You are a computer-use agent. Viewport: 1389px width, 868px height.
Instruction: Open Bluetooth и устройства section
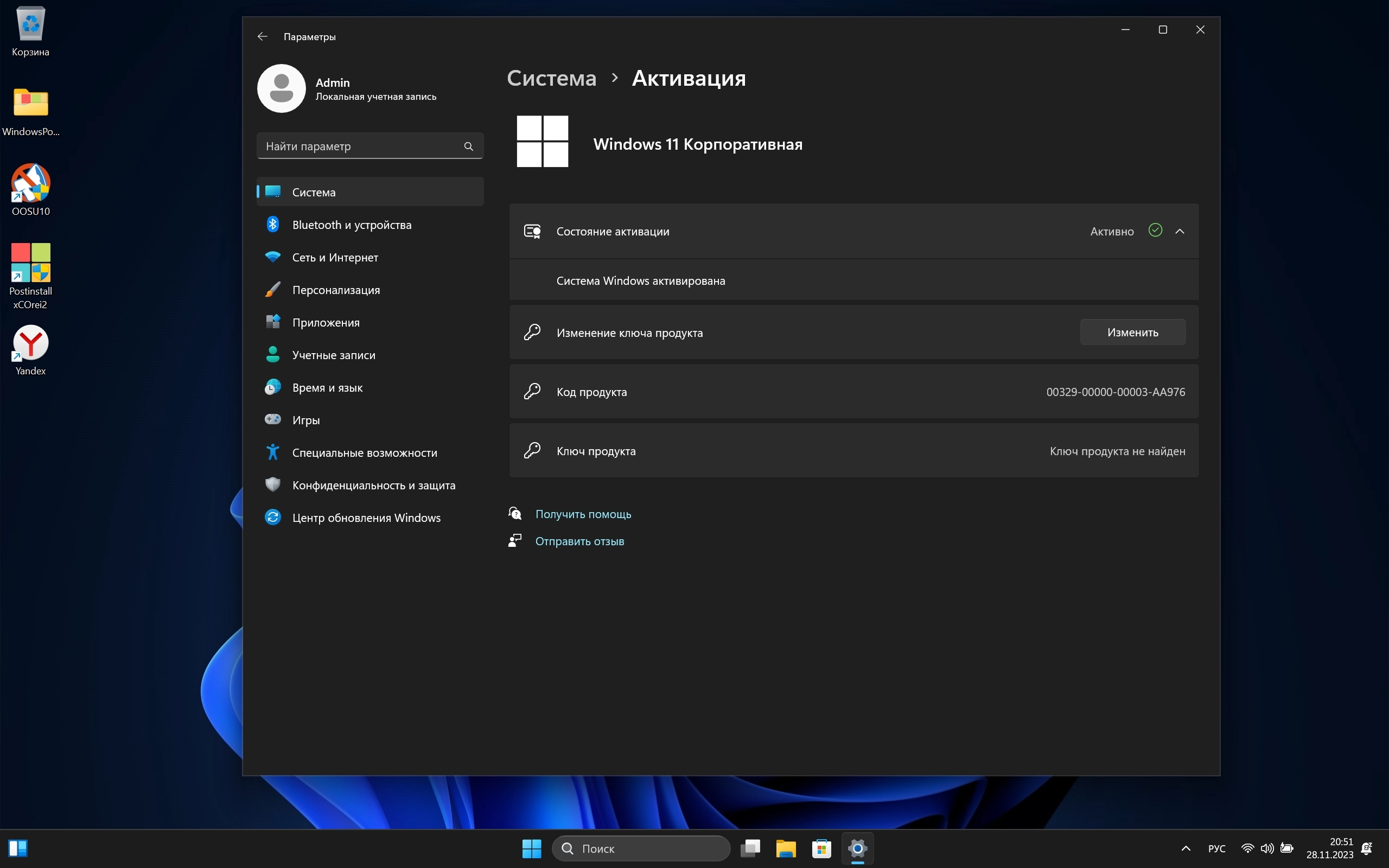[x=351, y=225]
